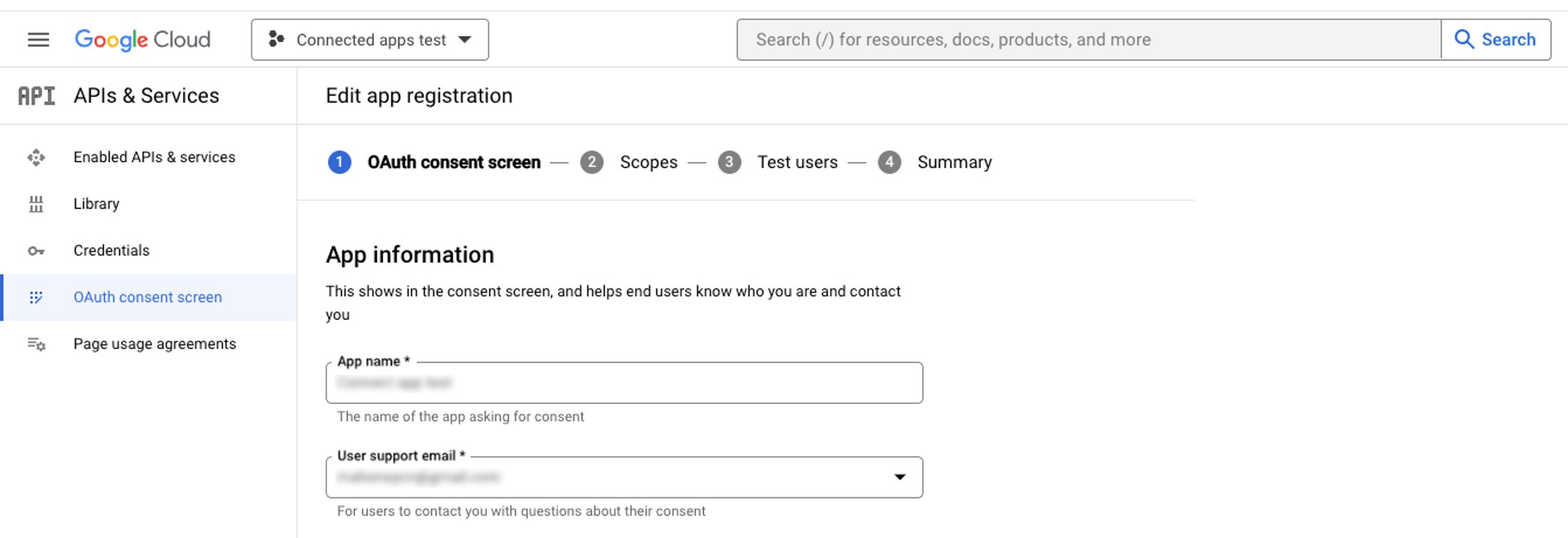The image size is (1568, 538).
Task: Open the Credentials page
Action: point(111,250)
